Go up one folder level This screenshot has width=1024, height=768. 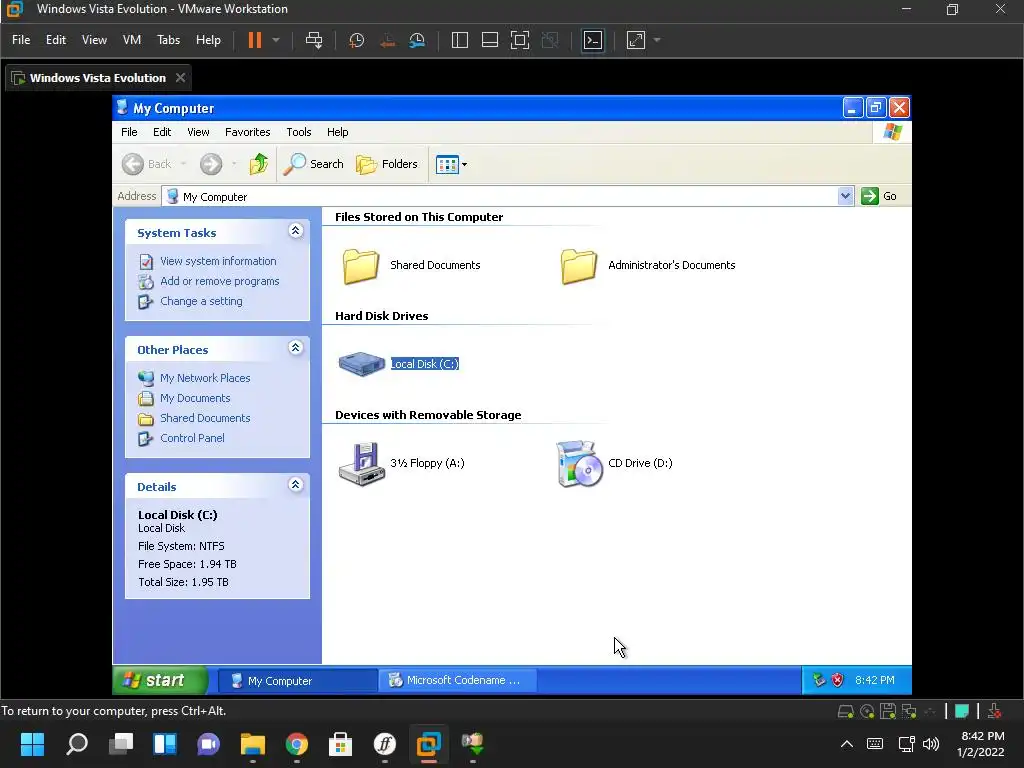[x=259, y=164]
